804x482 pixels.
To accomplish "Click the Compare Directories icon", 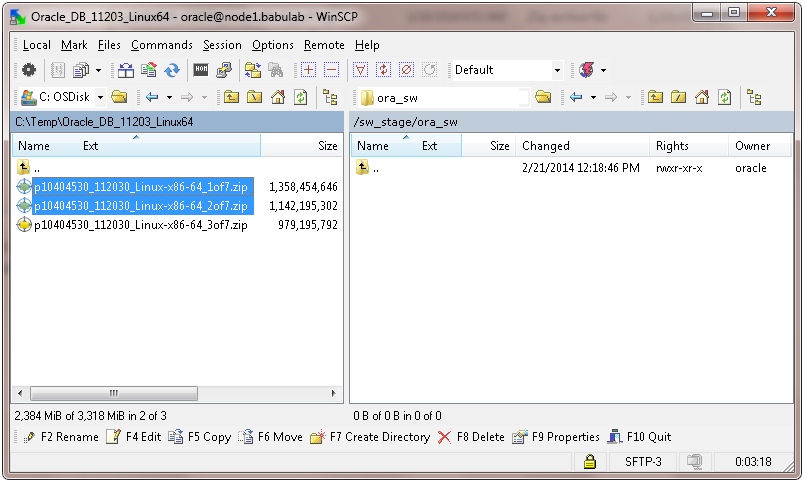I will 126,70.
